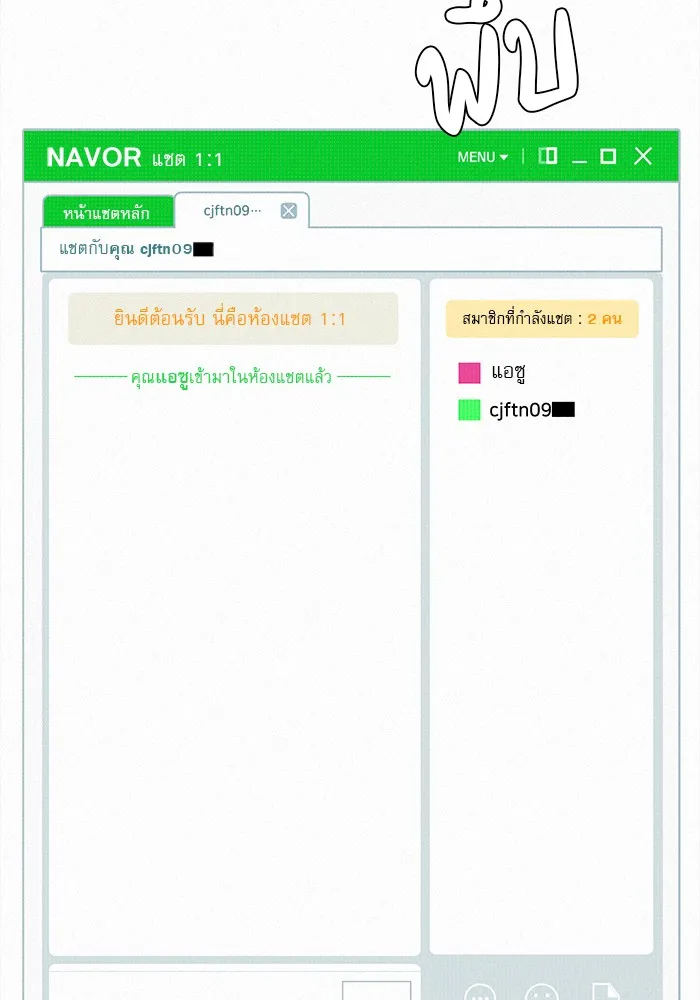Open the chat bubble icon at bottom
This screenshot has width=700, height=1000.
coord(480,993)
